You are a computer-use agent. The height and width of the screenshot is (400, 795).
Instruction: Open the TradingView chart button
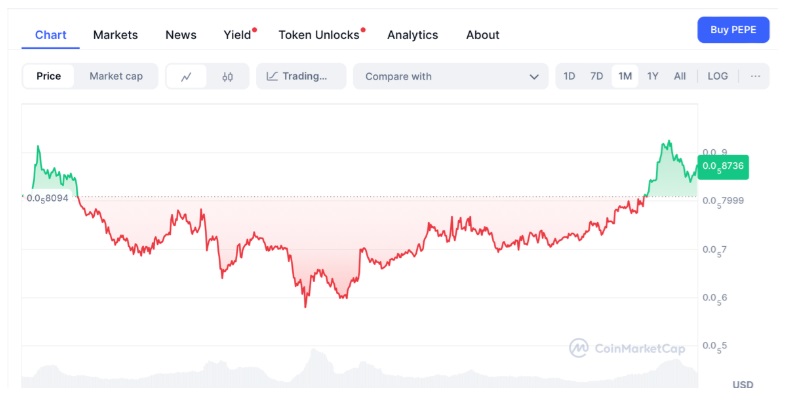(x=301, y=76)
